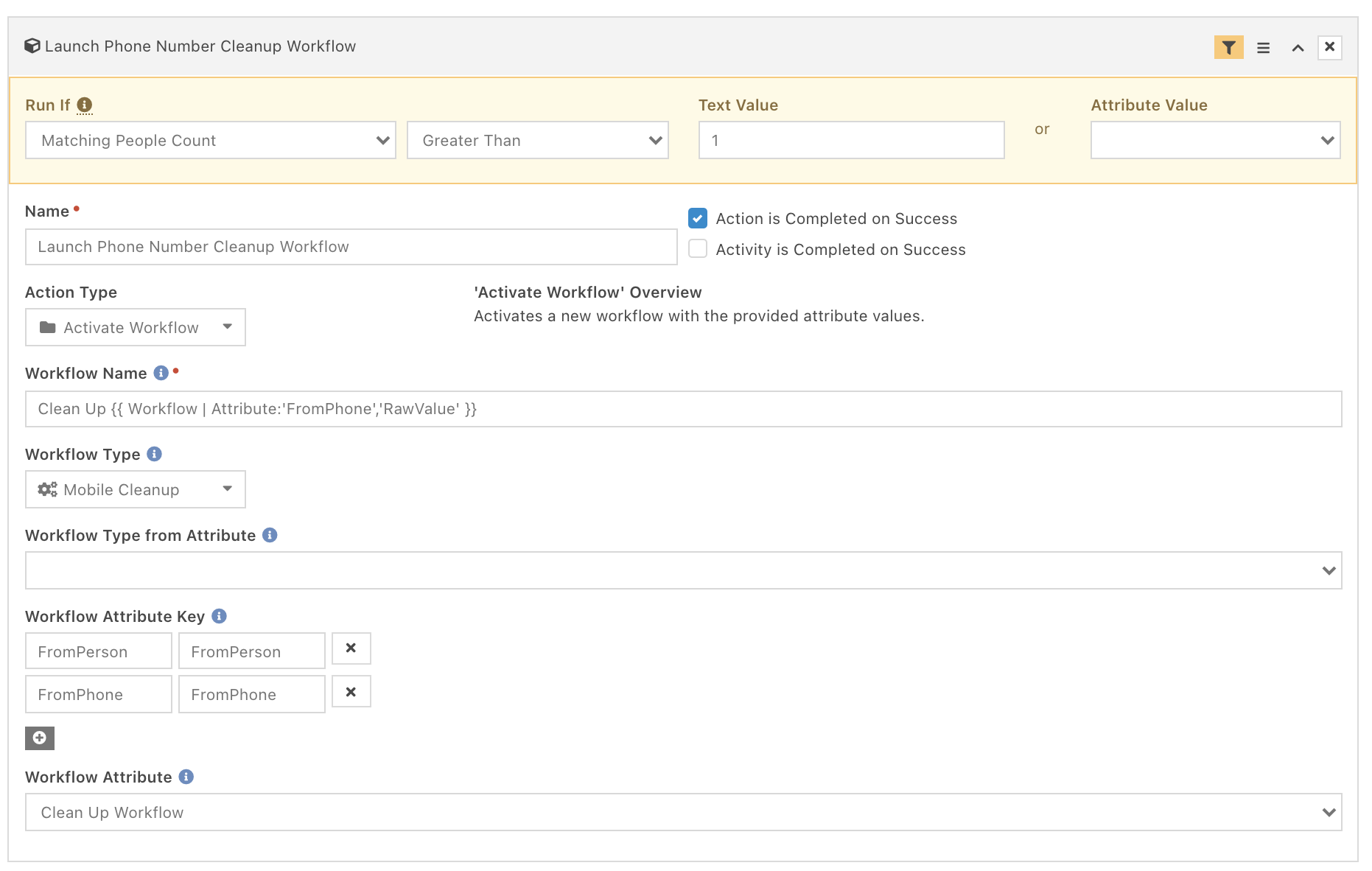Click second FromPhone value field
The width and height of the screenshot is (1372, 871).
252,694
